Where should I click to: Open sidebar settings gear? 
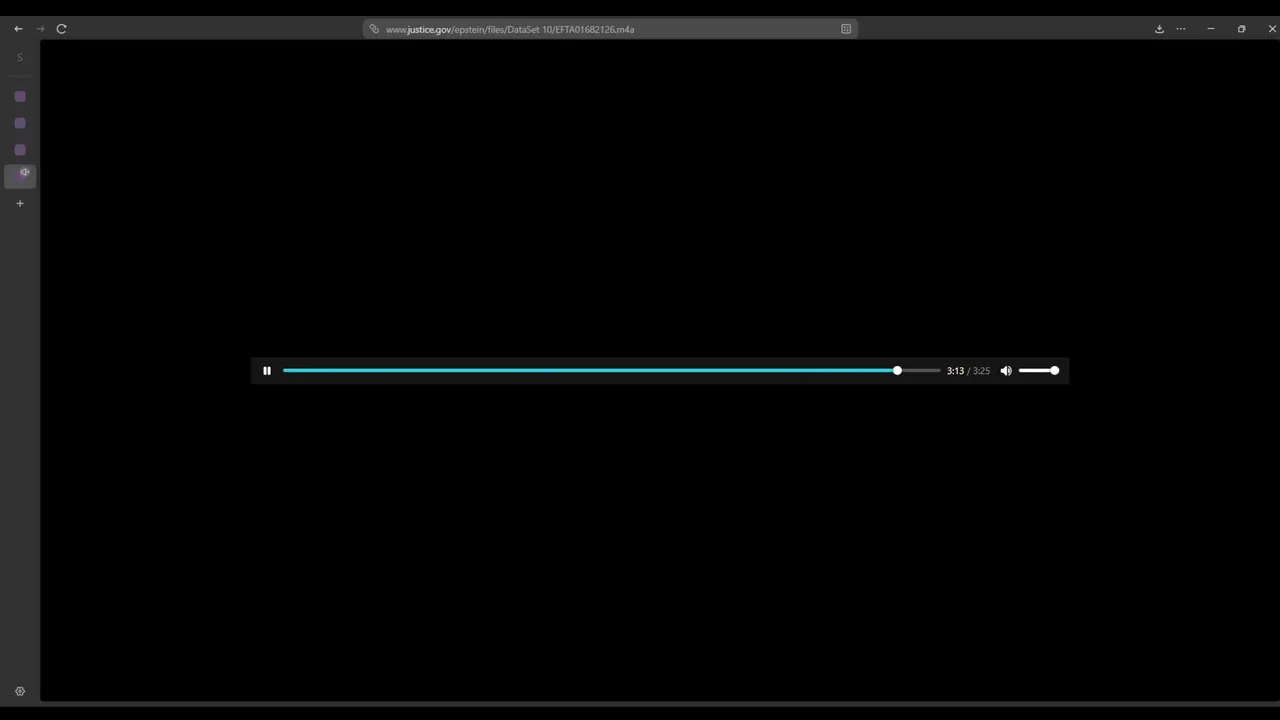tap(20, 691)
